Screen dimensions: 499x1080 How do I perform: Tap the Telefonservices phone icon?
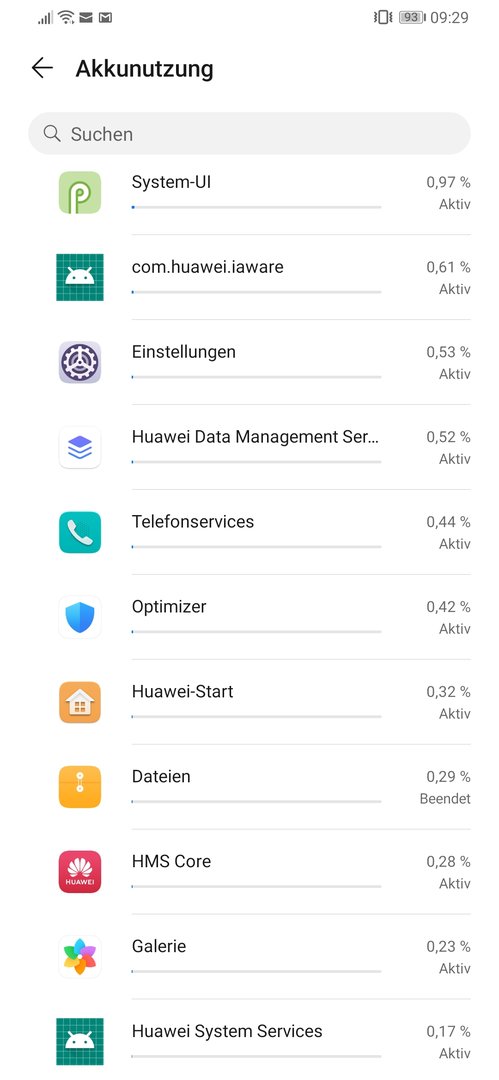[80, 532]
